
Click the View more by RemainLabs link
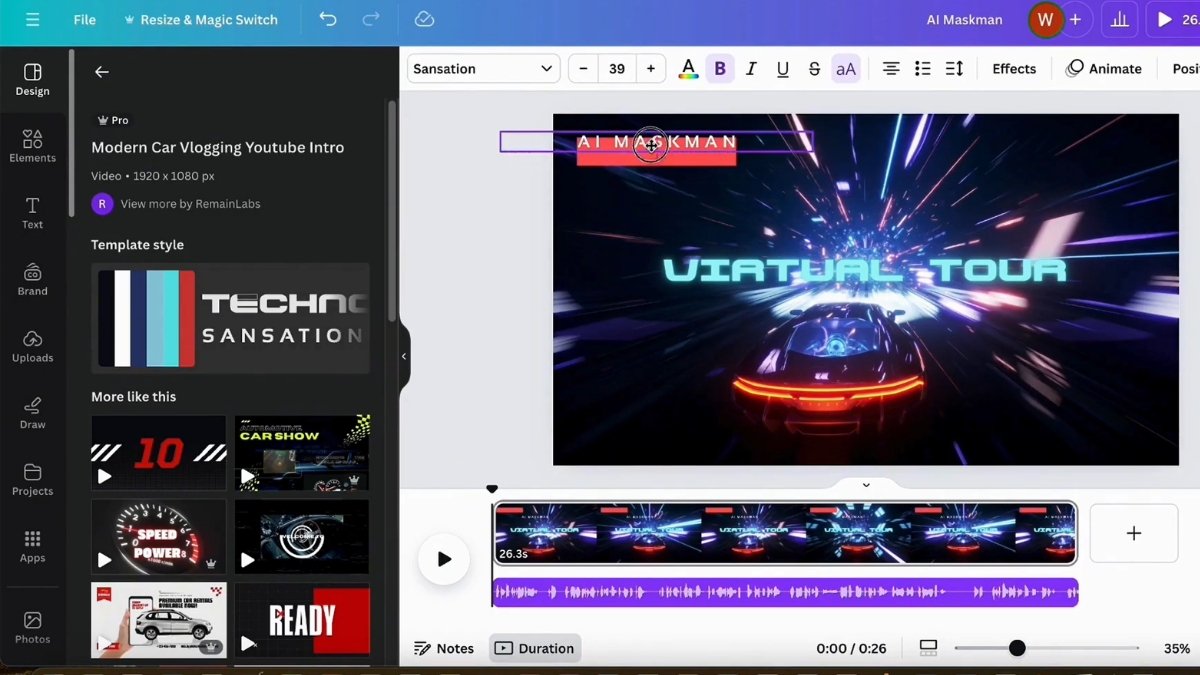[190, 203]
